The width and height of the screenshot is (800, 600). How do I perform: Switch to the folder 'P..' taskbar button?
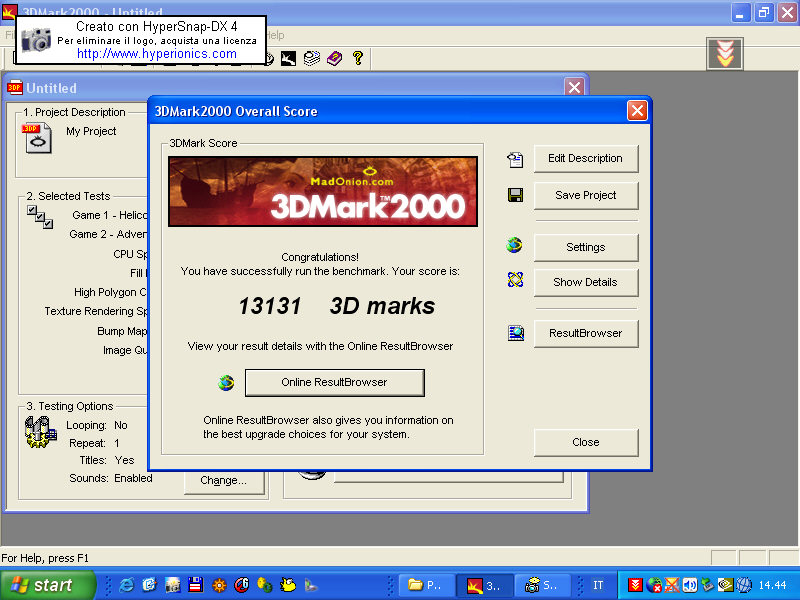[426, 585]
